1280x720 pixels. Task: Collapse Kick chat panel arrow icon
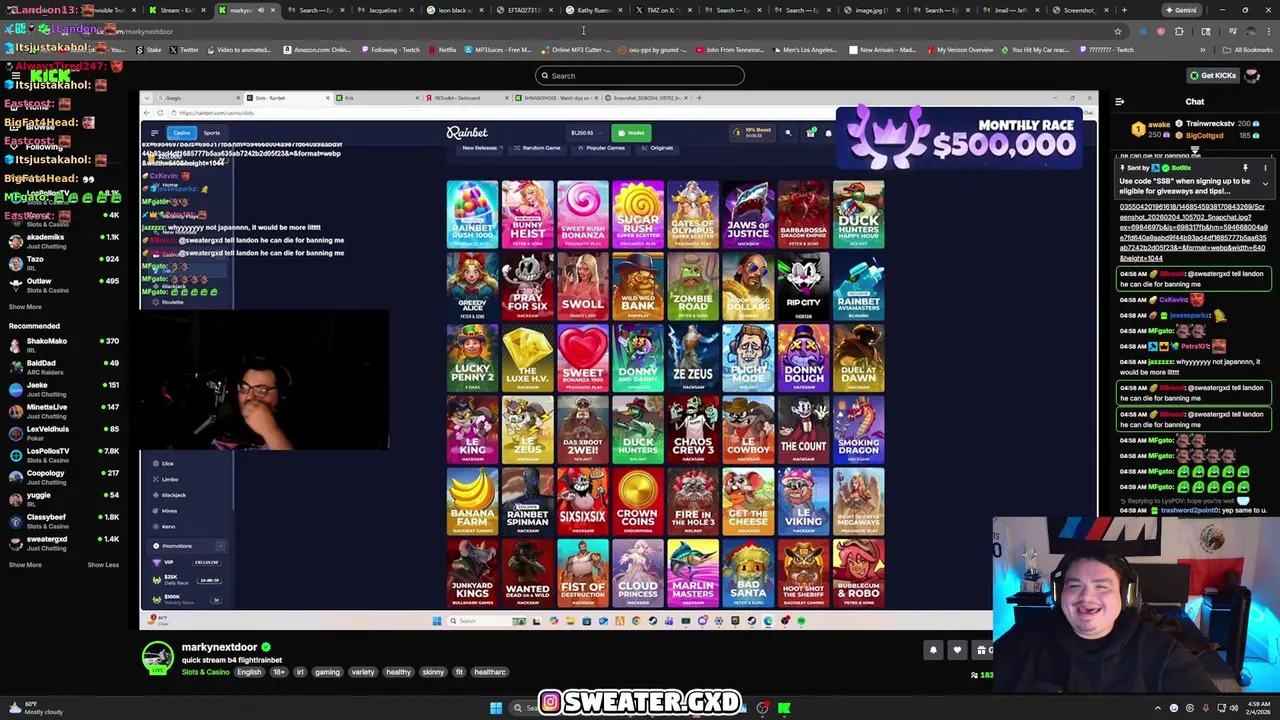(1119, 101)
